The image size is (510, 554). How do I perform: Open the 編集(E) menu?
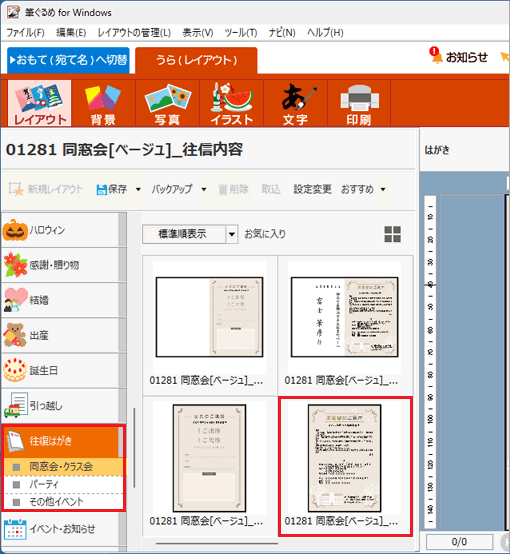pos(71,33)
